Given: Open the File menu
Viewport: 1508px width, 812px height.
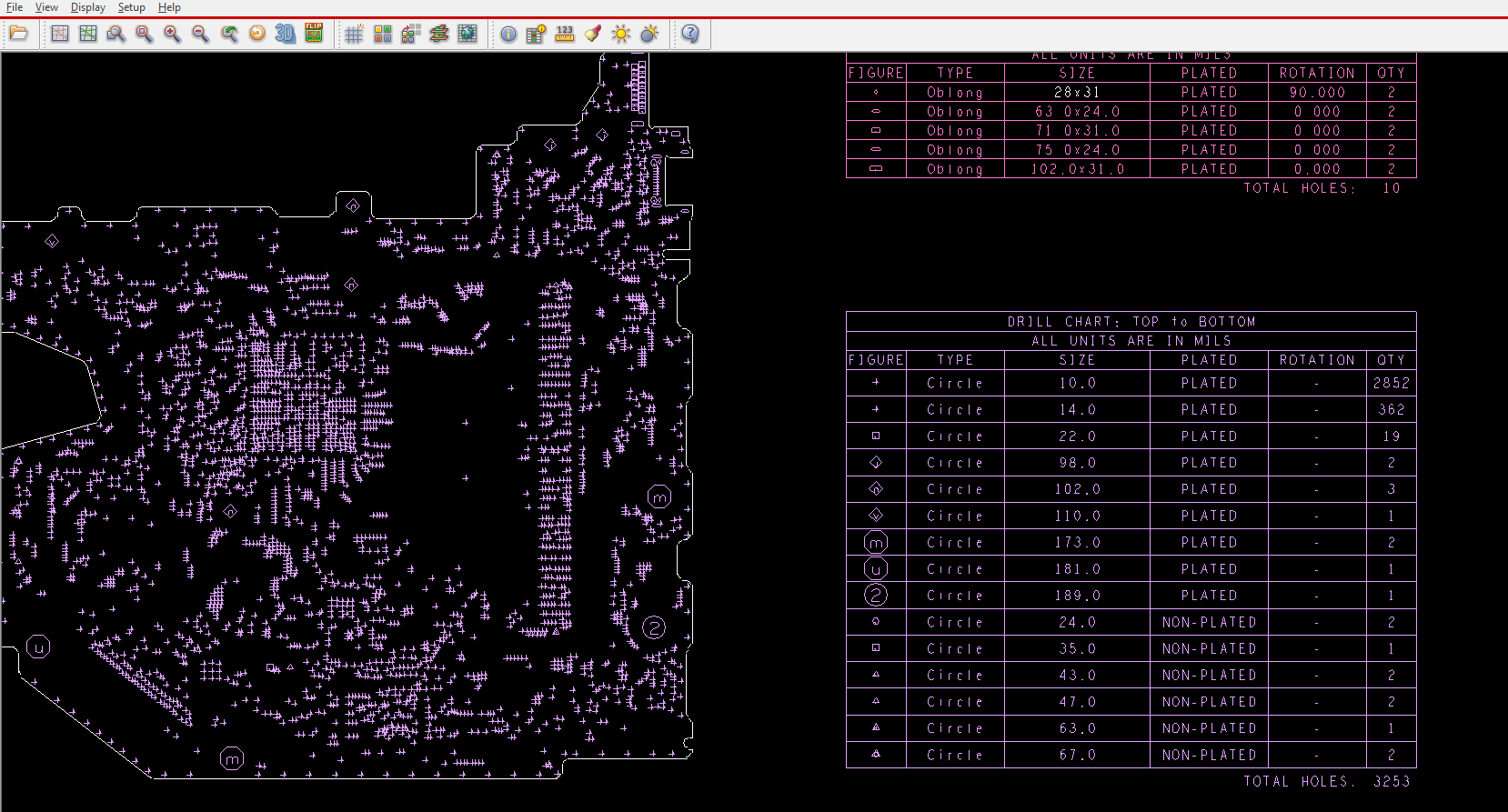Looking at the screenshot, I should (15, 7).
